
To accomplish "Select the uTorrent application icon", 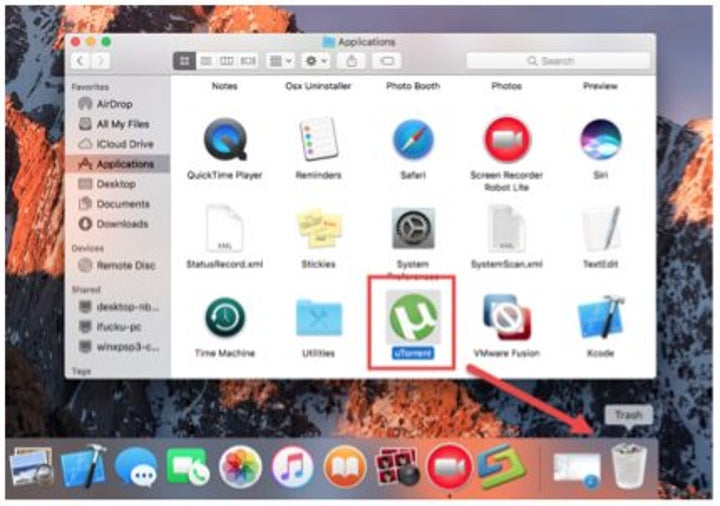I will (x=413, y=315).
